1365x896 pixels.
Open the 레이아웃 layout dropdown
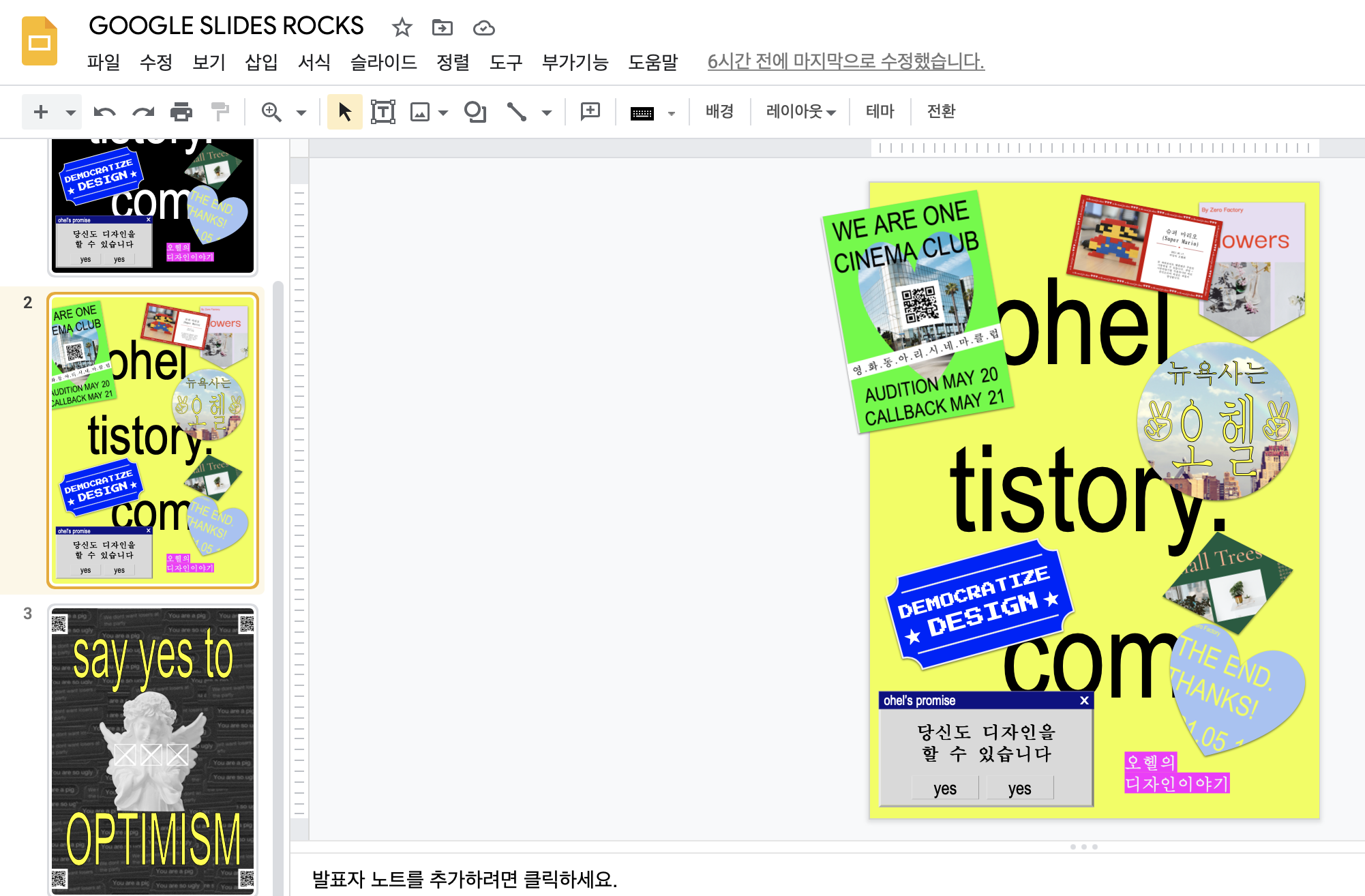(800, 111)
